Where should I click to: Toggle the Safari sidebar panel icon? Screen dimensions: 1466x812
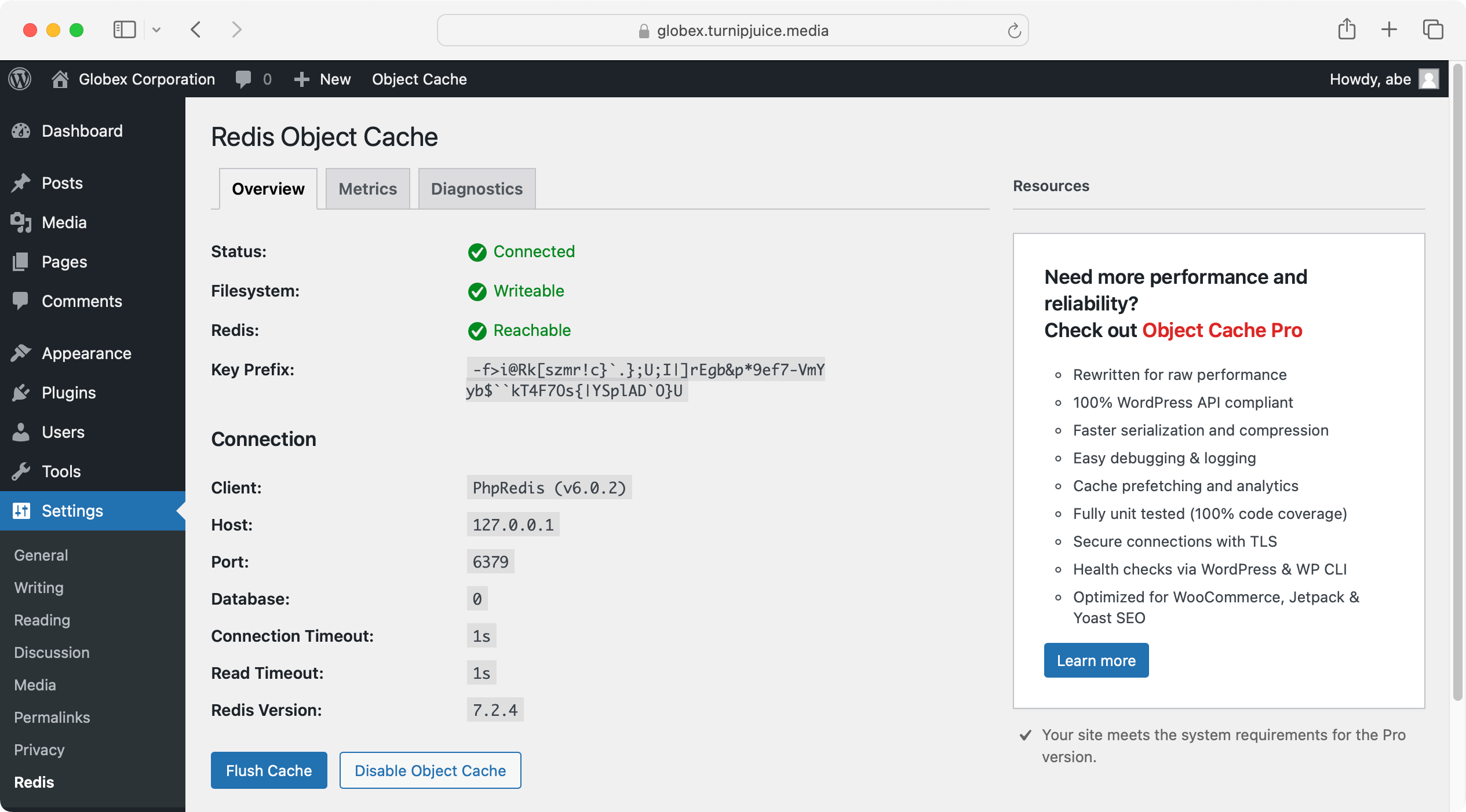pos(124,30)
